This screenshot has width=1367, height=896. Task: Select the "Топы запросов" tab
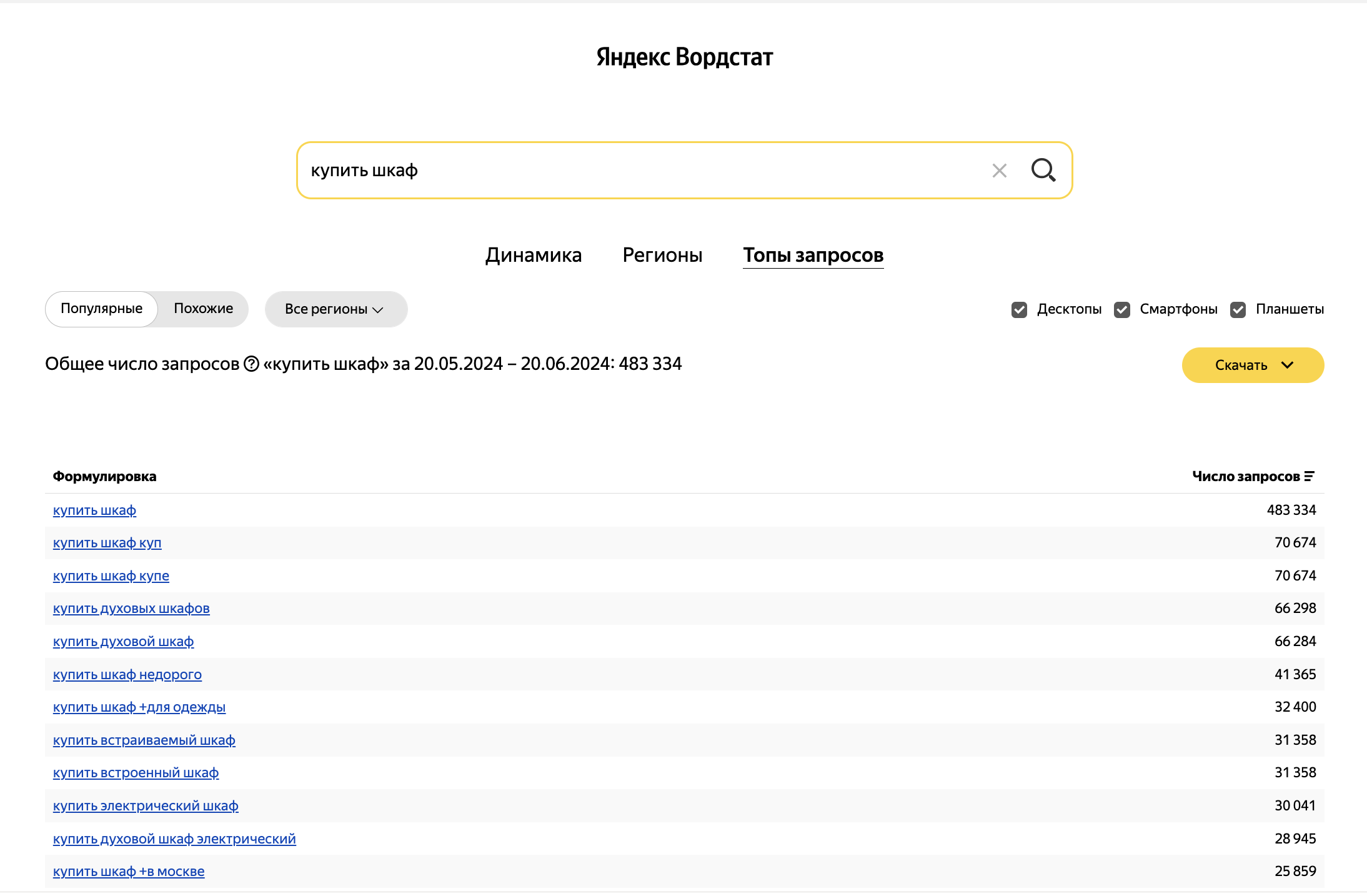tap(813, 255)
